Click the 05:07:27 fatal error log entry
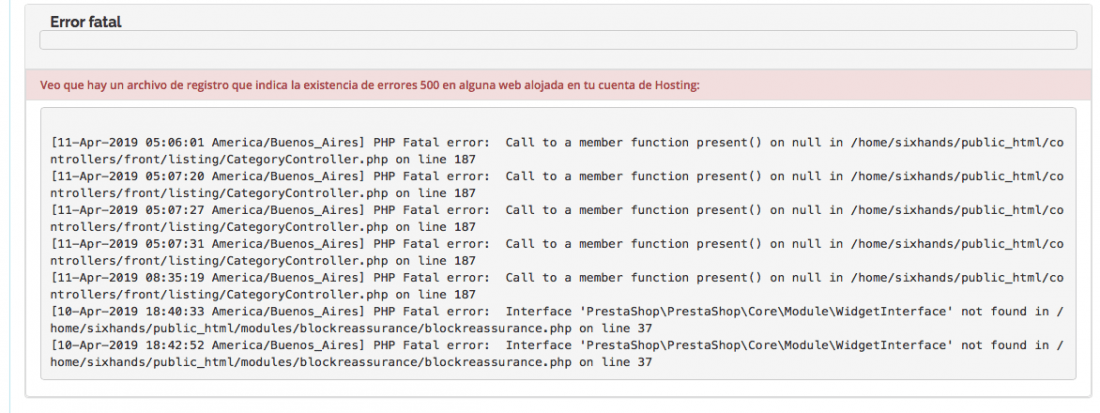Screen dimensions: 1100x413 [x=558, y=218]
